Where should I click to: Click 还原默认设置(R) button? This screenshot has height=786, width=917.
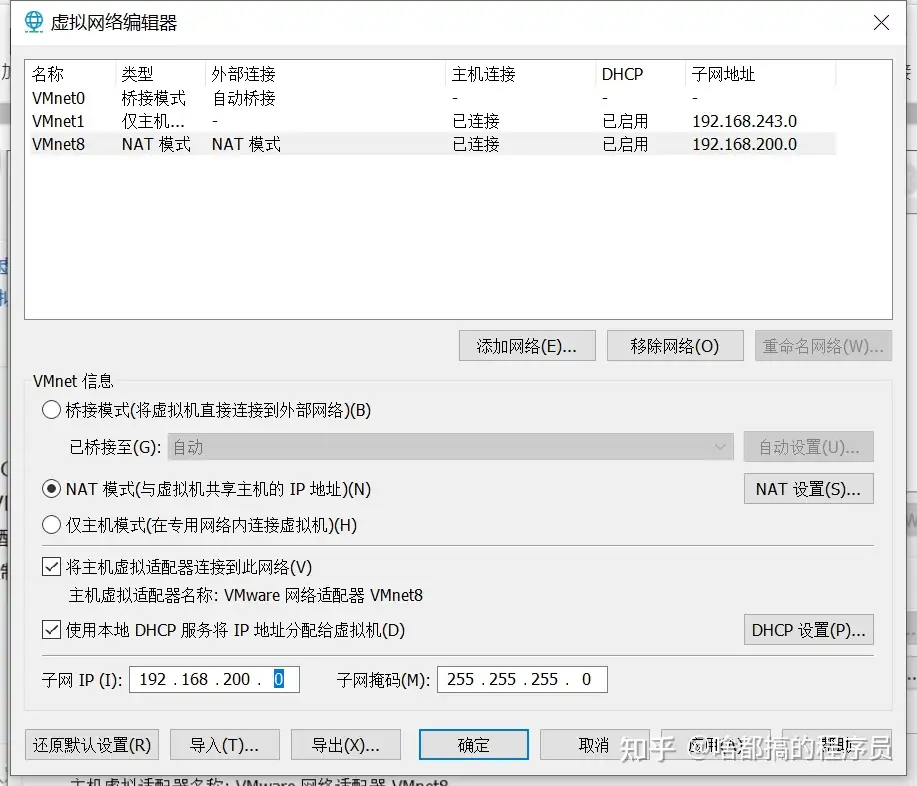(x=92, y=744)
